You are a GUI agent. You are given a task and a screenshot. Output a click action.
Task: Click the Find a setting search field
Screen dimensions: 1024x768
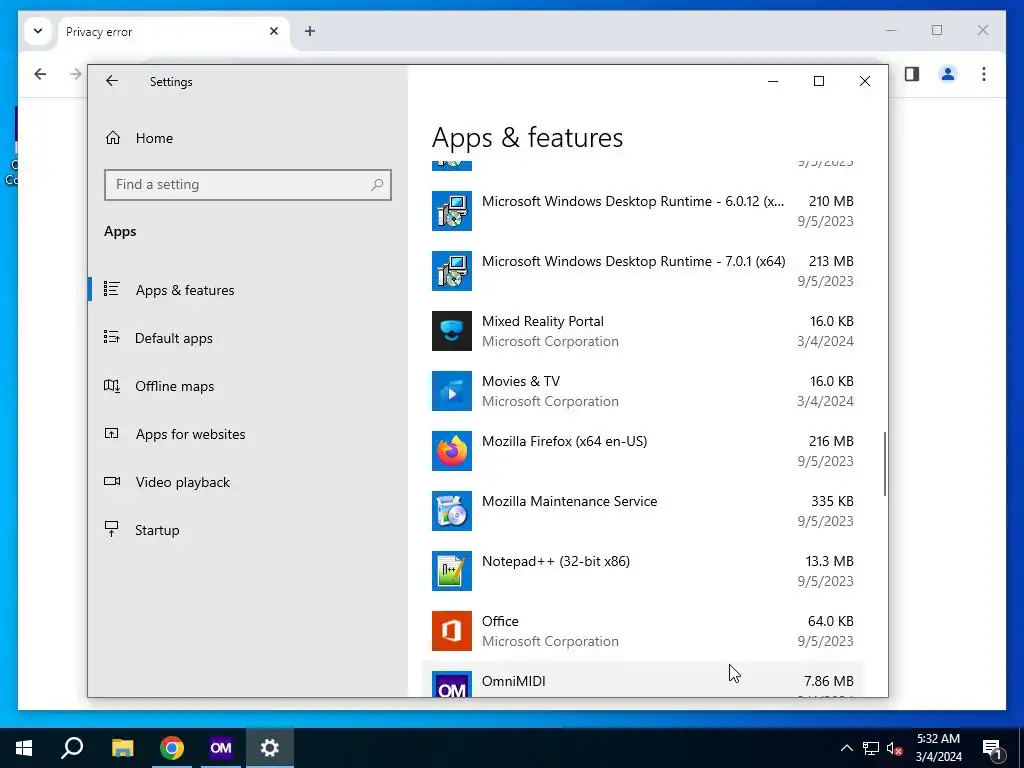248,185
